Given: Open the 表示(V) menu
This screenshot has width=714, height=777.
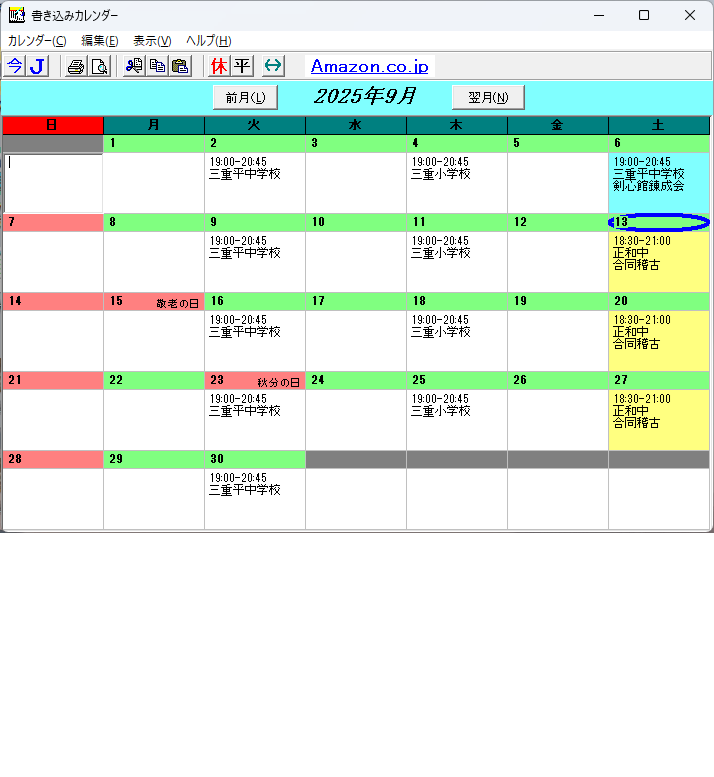Looking at the screenshot, I should 152,40.
